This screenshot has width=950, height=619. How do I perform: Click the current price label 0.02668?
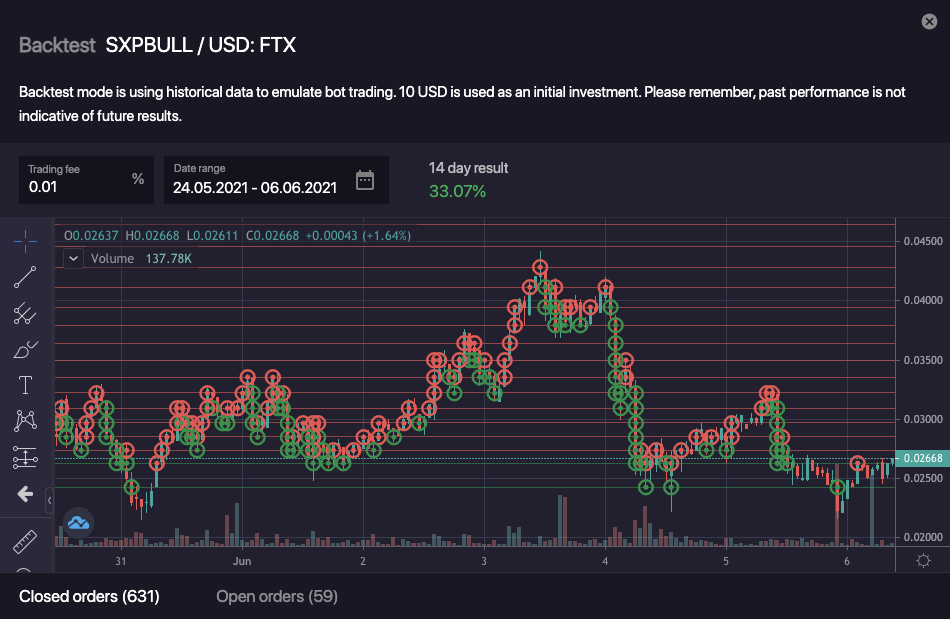(x=922, y=459)
